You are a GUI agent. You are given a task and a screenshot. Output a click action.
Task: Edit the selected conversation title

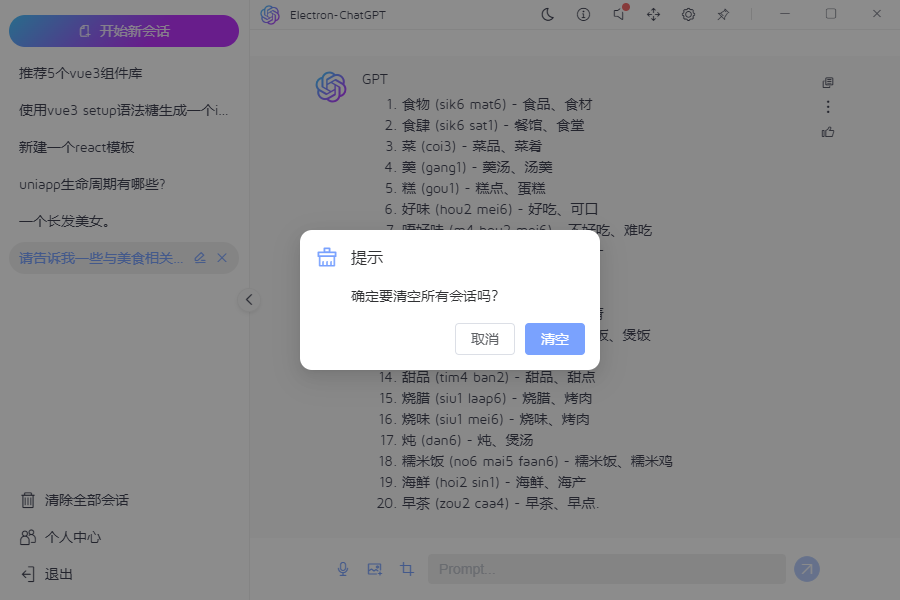click(x=200, y=258)
